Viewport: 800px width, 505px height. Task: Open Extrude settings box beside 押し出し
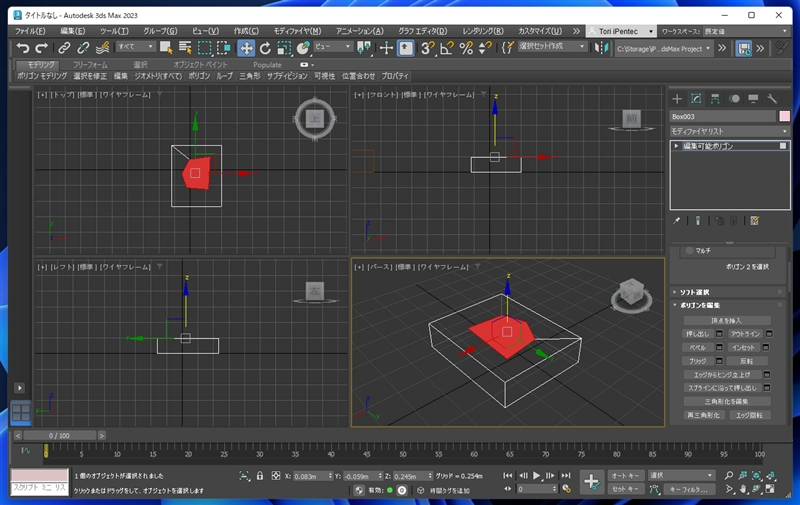[x=719, y=334]
